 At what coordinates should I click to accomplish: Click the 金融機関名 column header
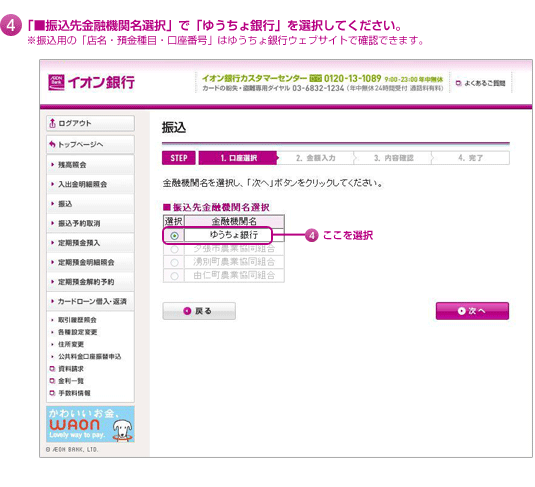tap(234, 221)
